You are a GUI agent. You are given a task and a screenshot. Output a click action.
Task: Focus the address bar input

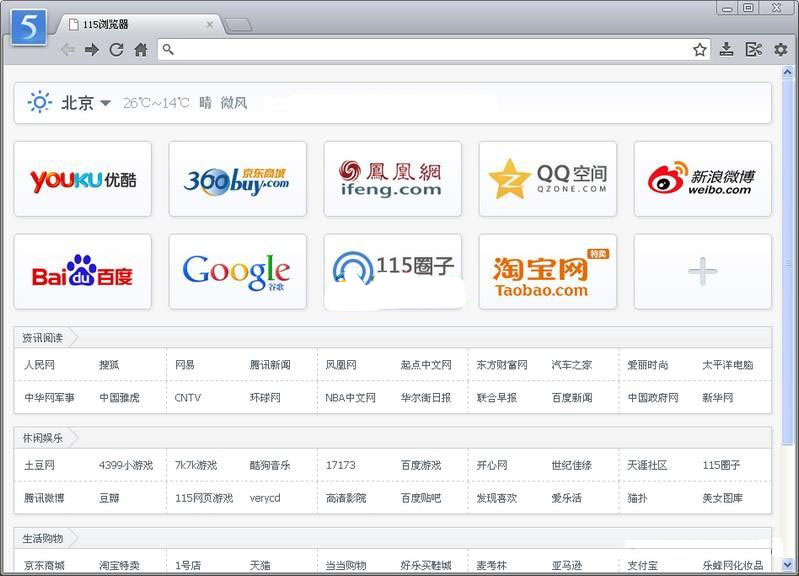433,49
